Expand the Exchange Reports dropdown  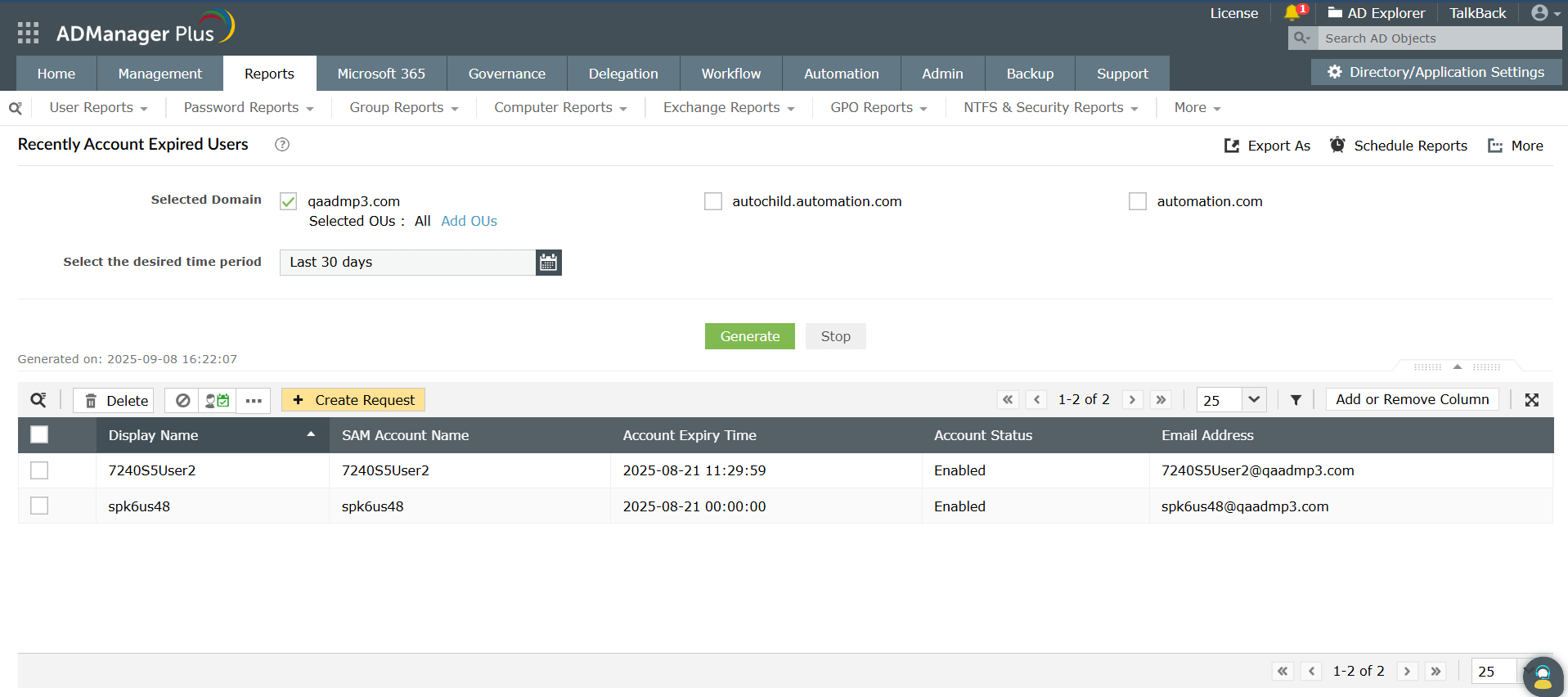[x=730, y=108]
